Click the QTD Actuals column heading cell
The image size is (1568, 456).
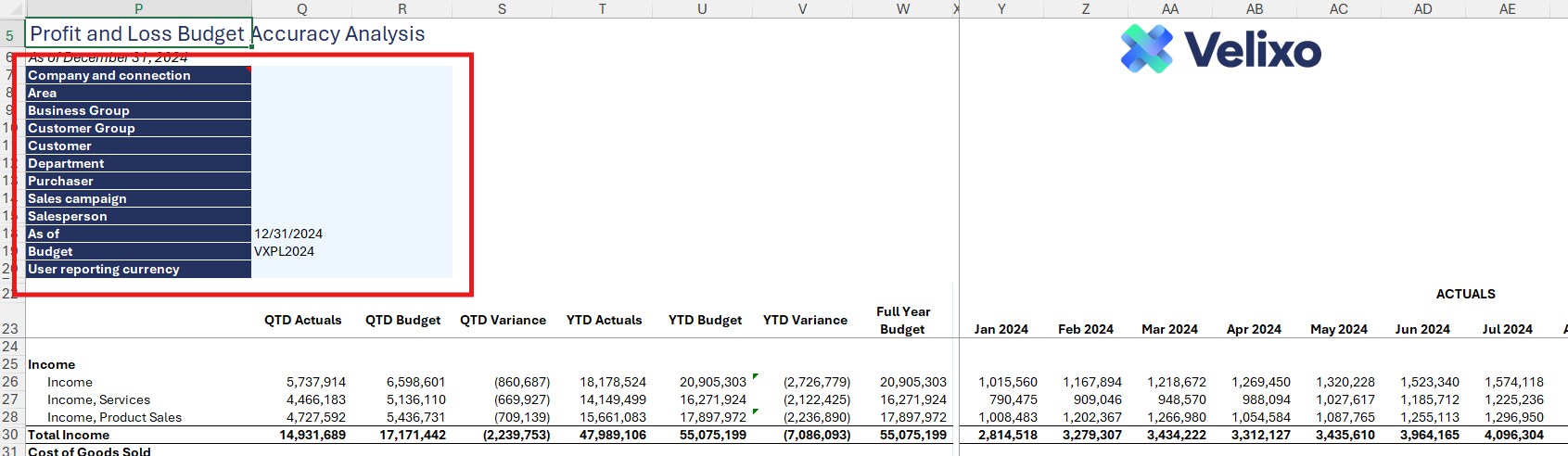(302, 320)
